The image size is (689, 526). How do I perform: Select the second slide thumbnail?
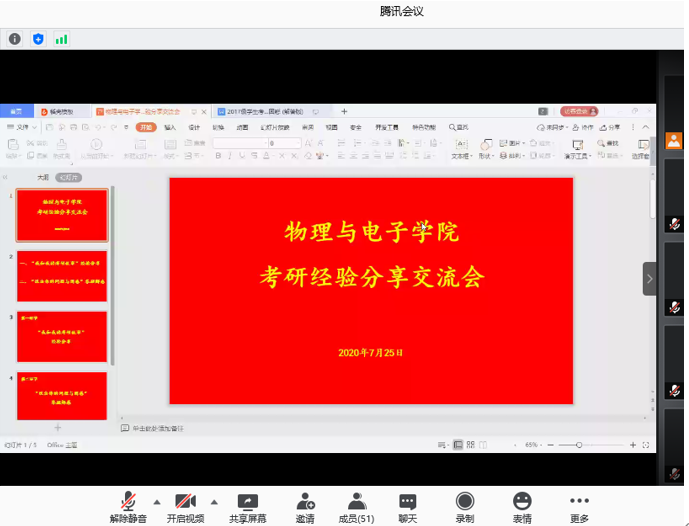[x=61, y=274]
